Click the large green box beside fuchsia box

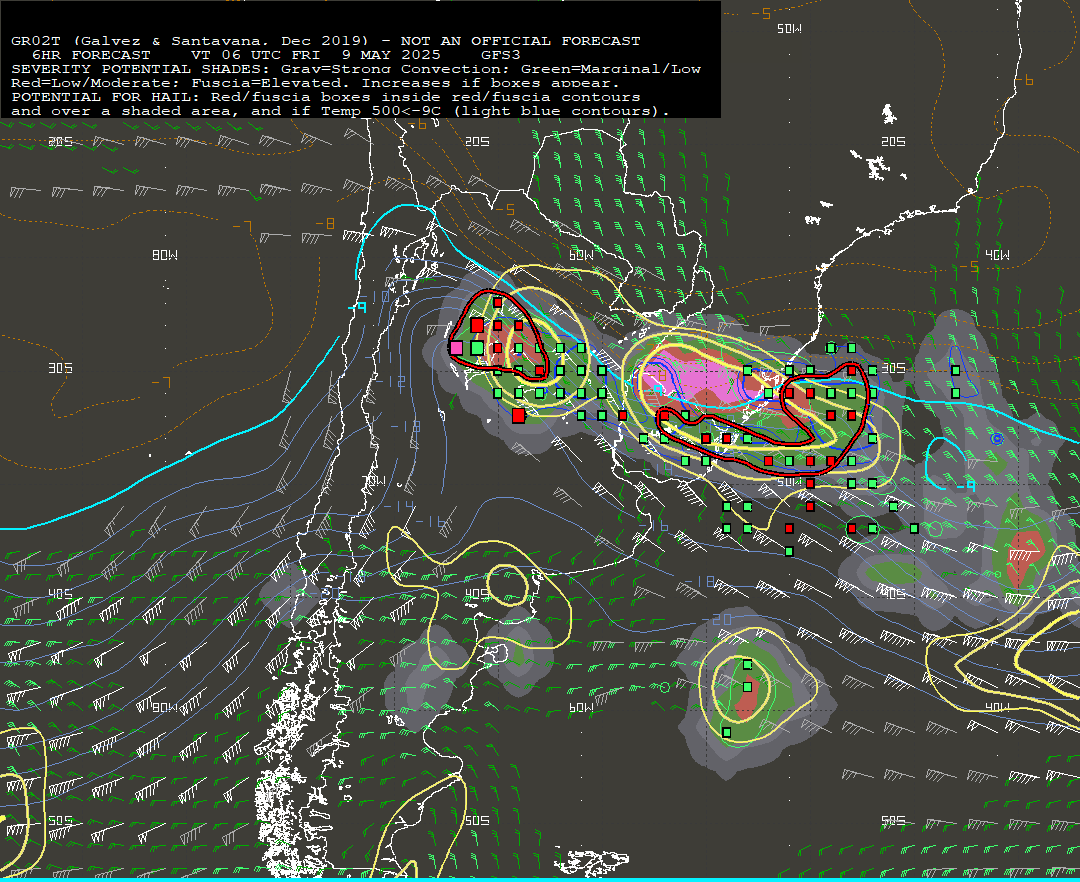[x=477, y=348]
